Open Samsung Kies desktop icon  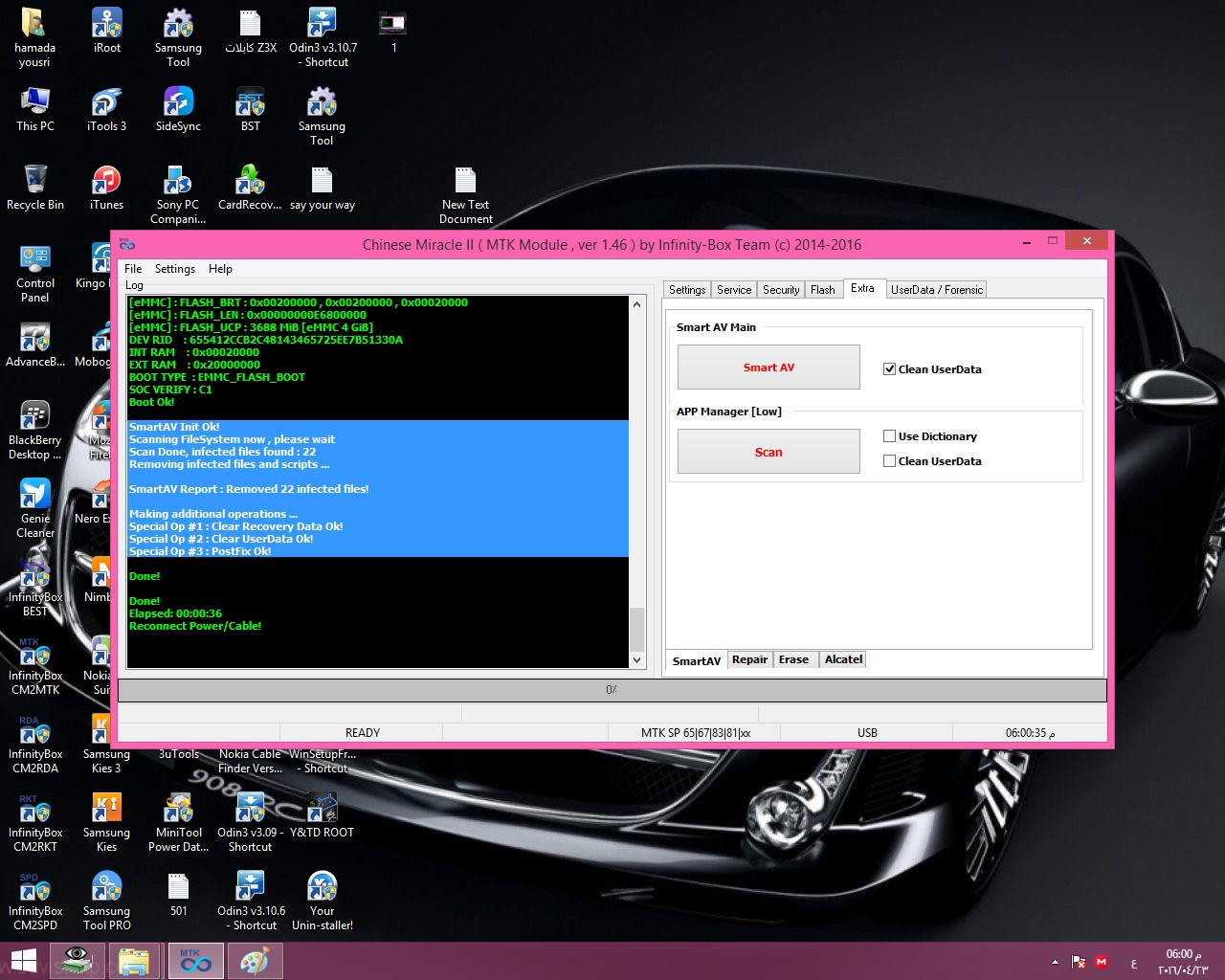coord(106,822)
